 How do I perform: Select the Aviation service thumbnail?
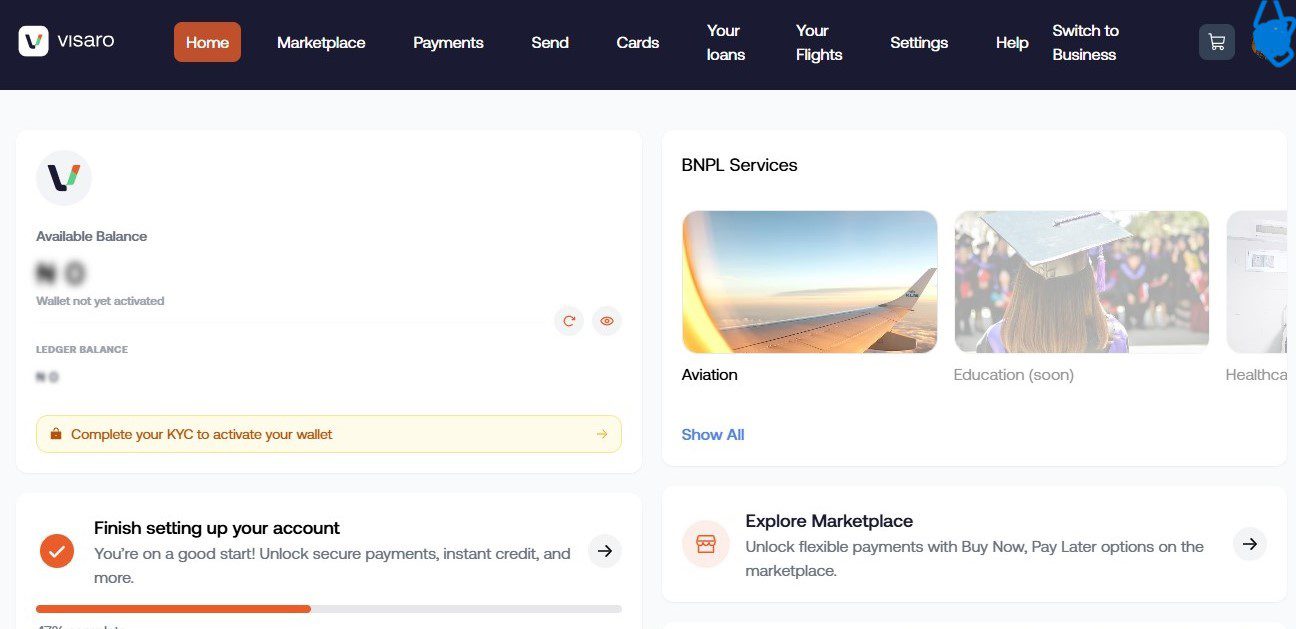810,282
